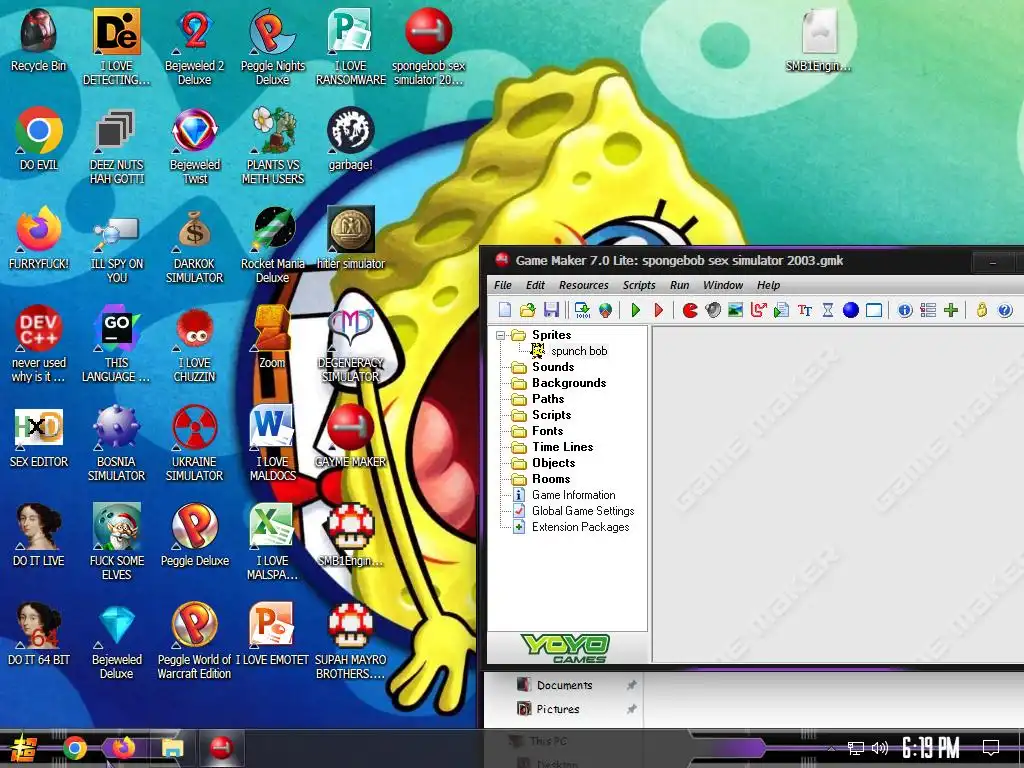Publish the game with the globe icon
This screenshot has height=768, width=1024.
point(605,310)
